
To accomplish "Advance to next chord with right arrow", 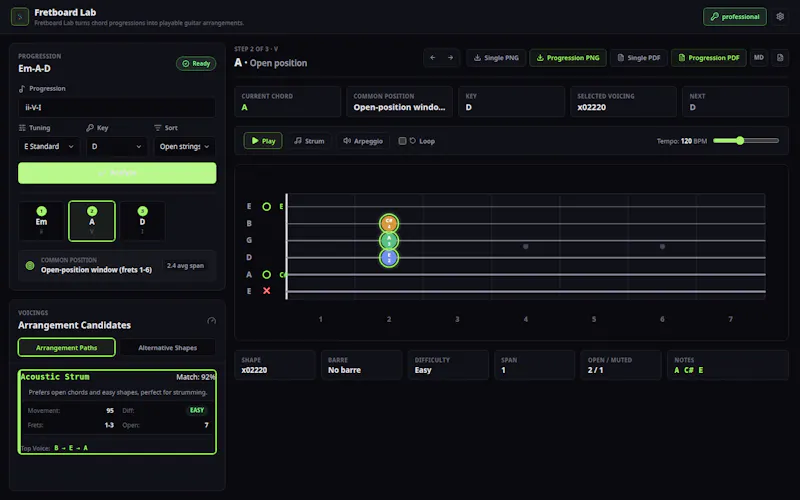I will click(x=450, y=58).
